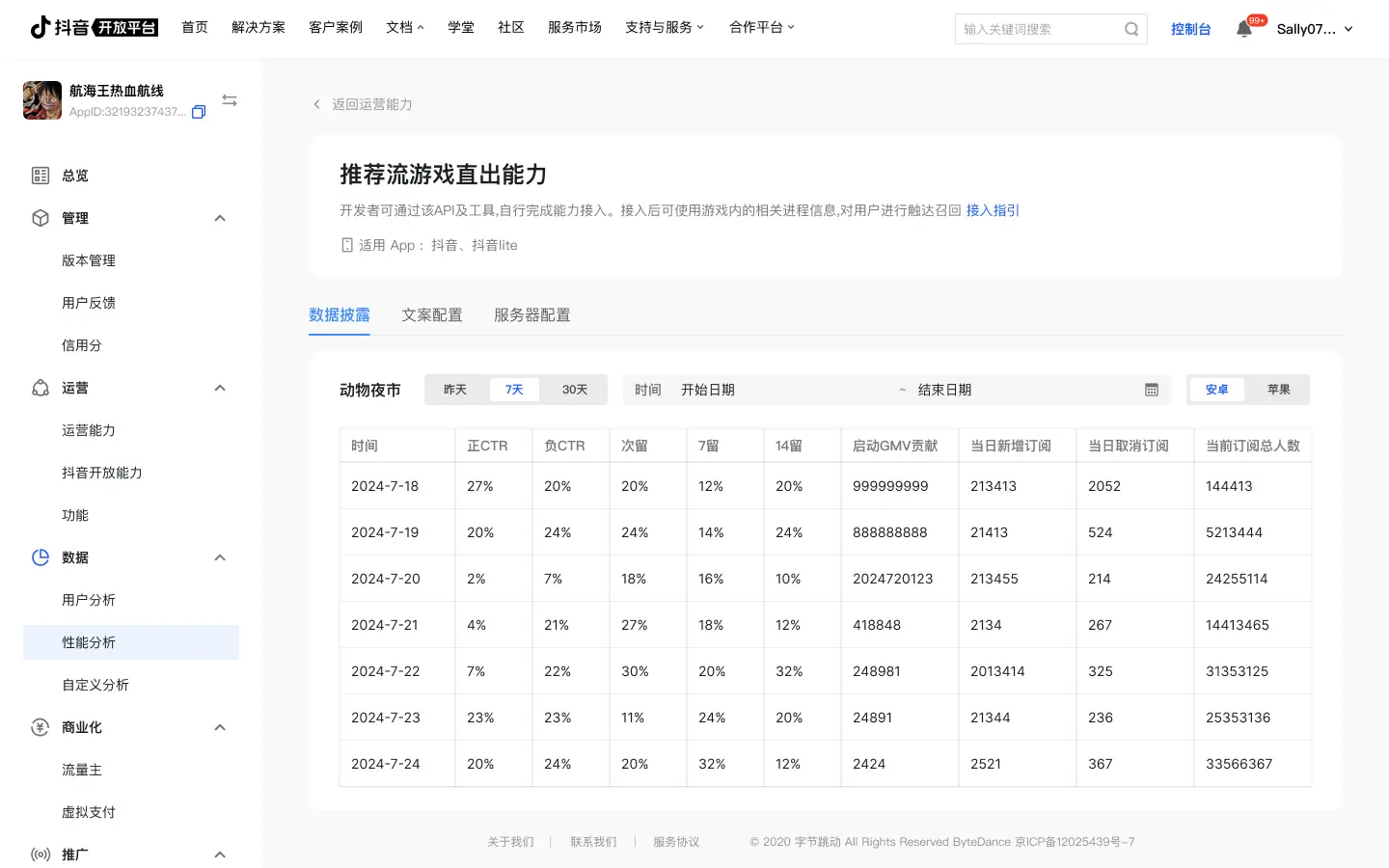
Task: Switch to the 文案配置 tab
Action: click(x=432, y=315)
